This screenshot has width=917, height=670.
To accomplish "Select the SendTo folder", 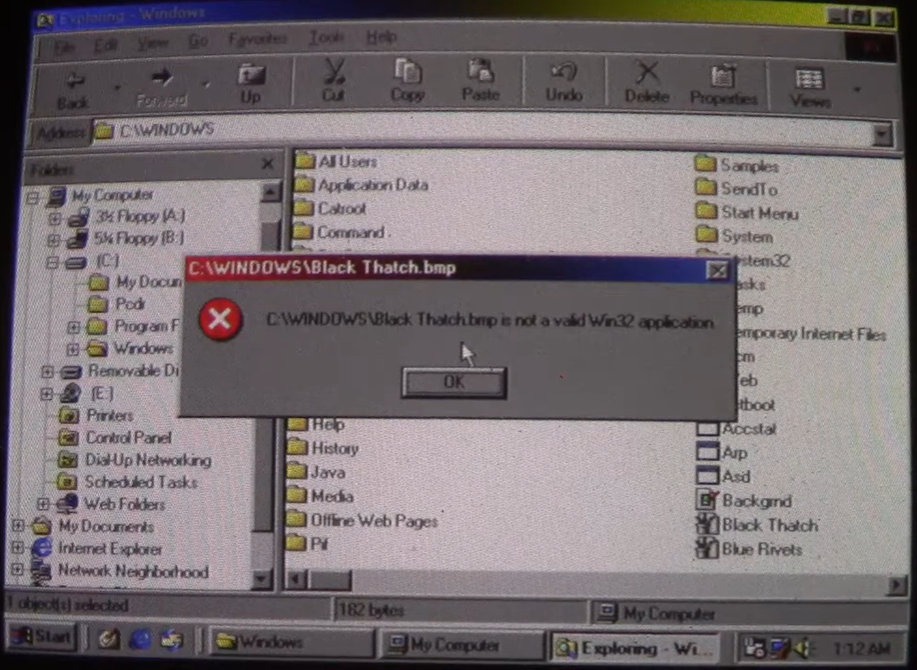I will 749,189.
